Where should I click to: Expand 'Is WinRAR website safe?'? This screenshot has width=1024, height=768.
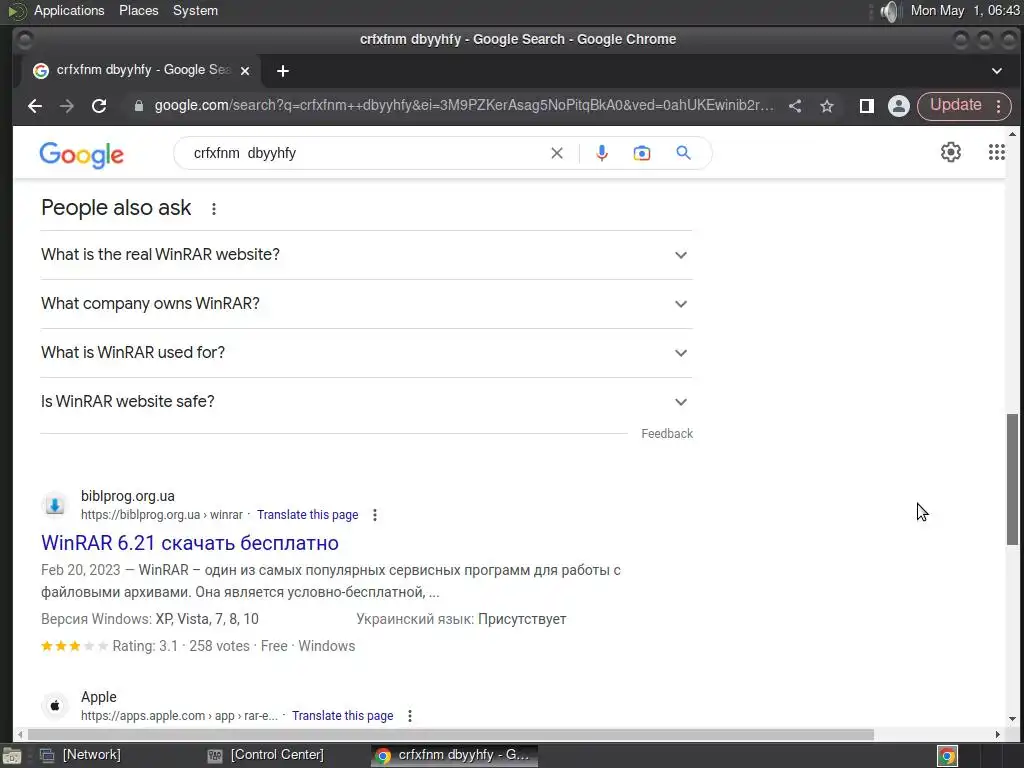366,402
